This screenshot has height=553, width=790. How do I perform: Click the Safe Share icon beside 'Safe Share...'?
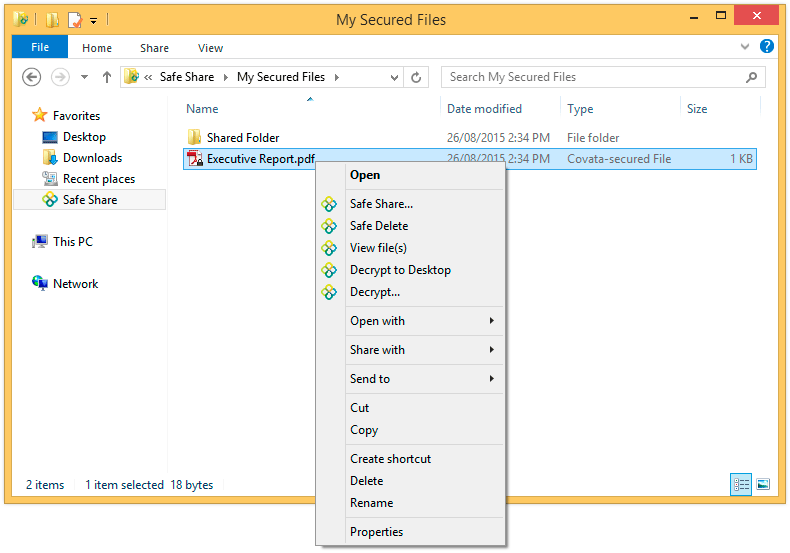(x=329, y=204)
